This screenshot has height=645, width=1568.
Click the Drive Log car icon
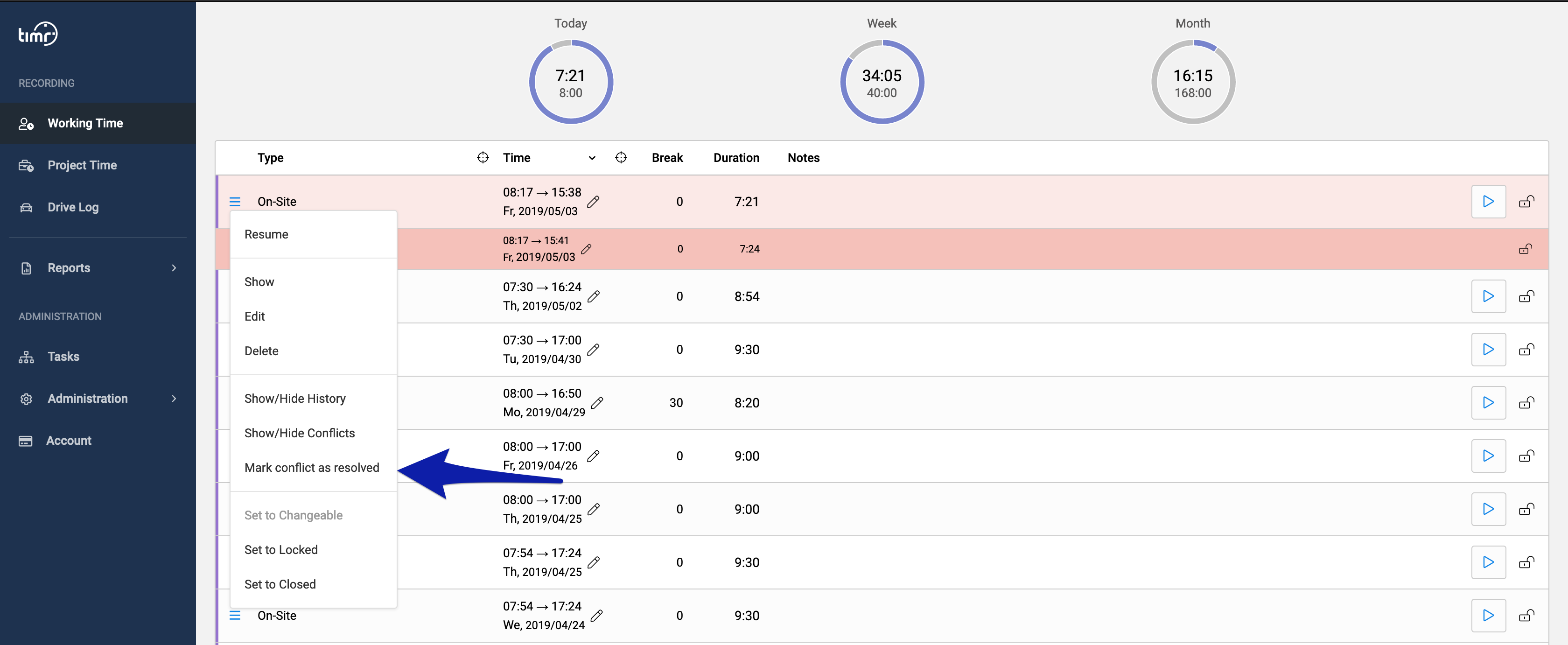tap(26, 208)
